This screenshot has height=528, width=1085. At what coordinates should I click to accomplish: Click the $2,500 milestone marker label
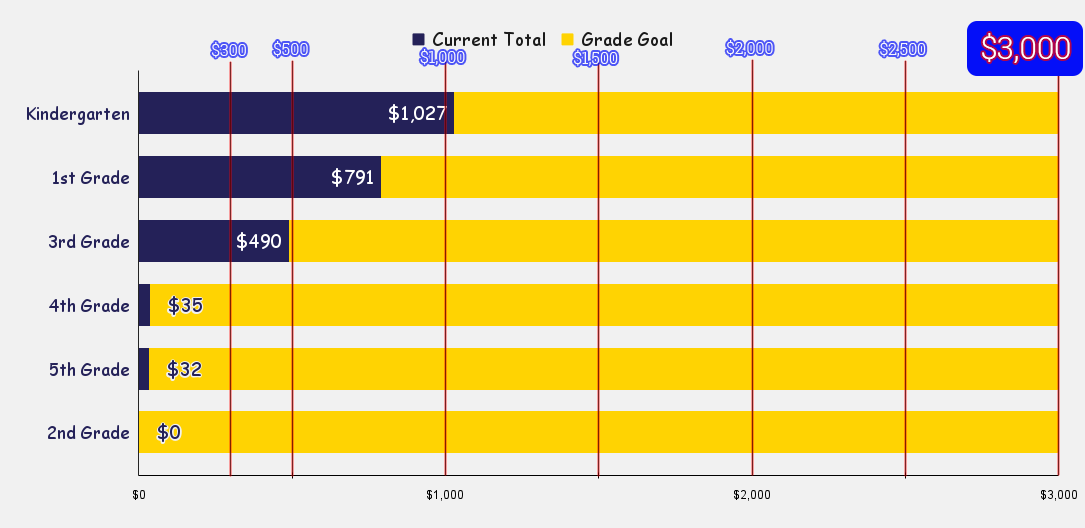click(903, 49)
